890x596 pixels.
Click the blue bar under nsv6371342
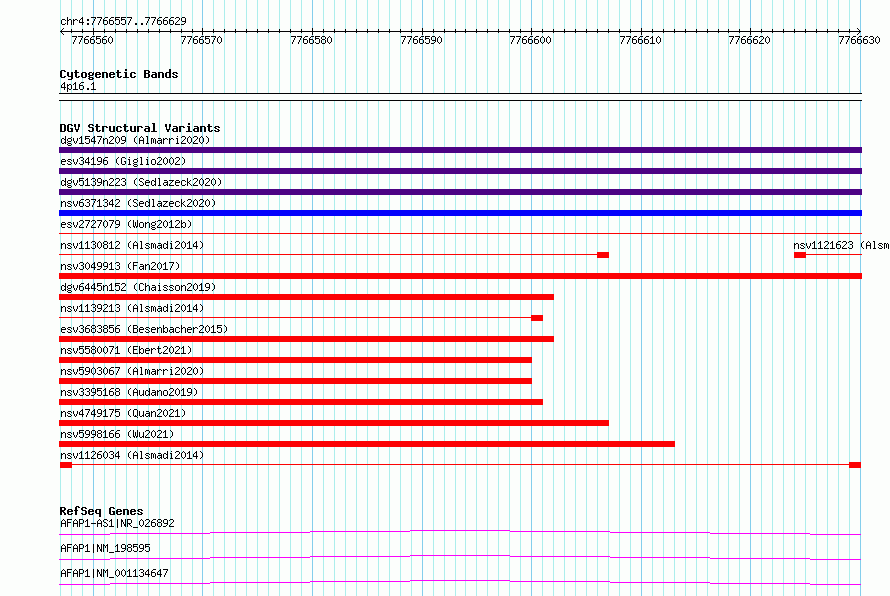coord(460,213)
